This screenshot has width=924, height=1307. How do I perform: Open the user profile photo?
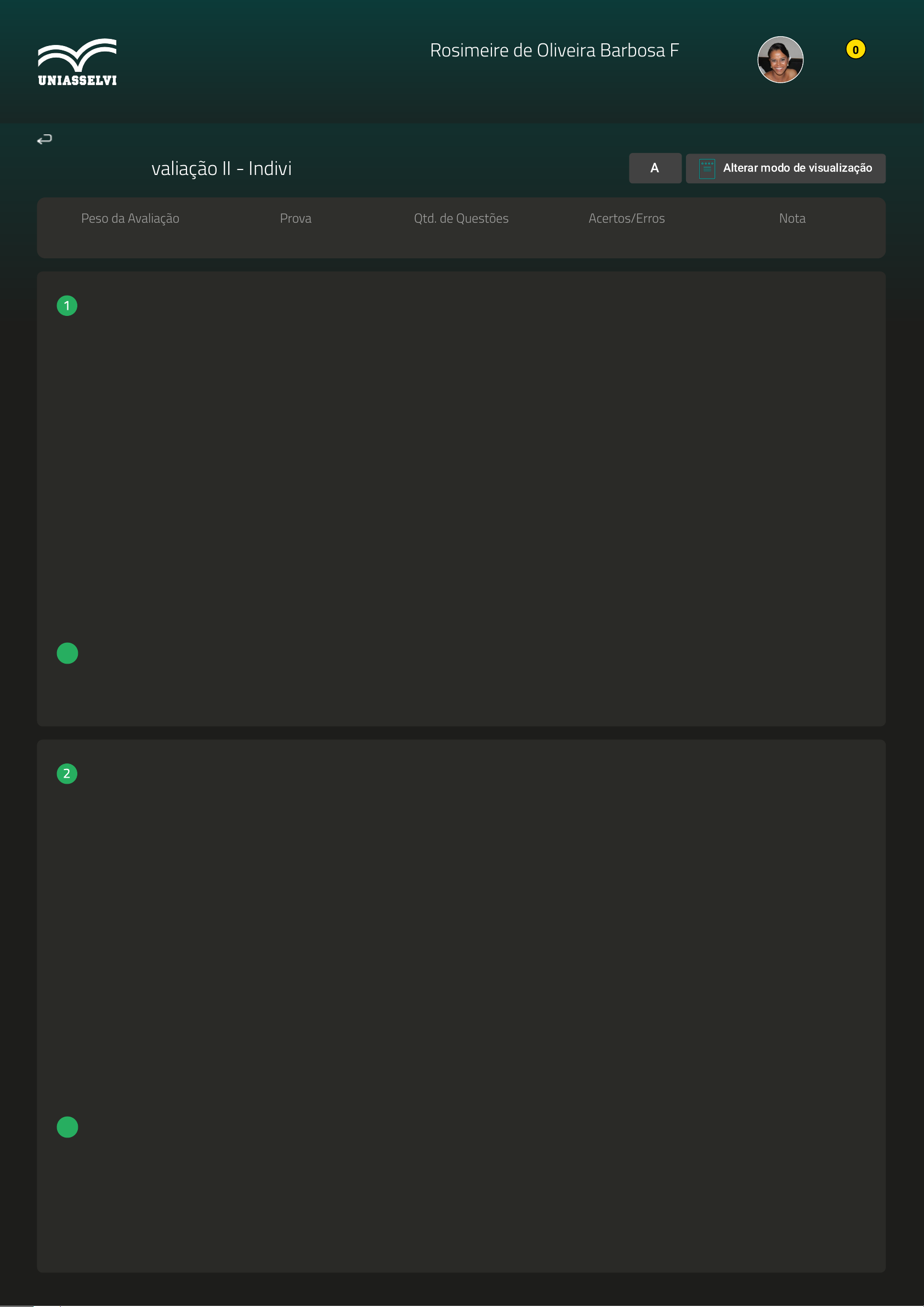coord(780,60)
